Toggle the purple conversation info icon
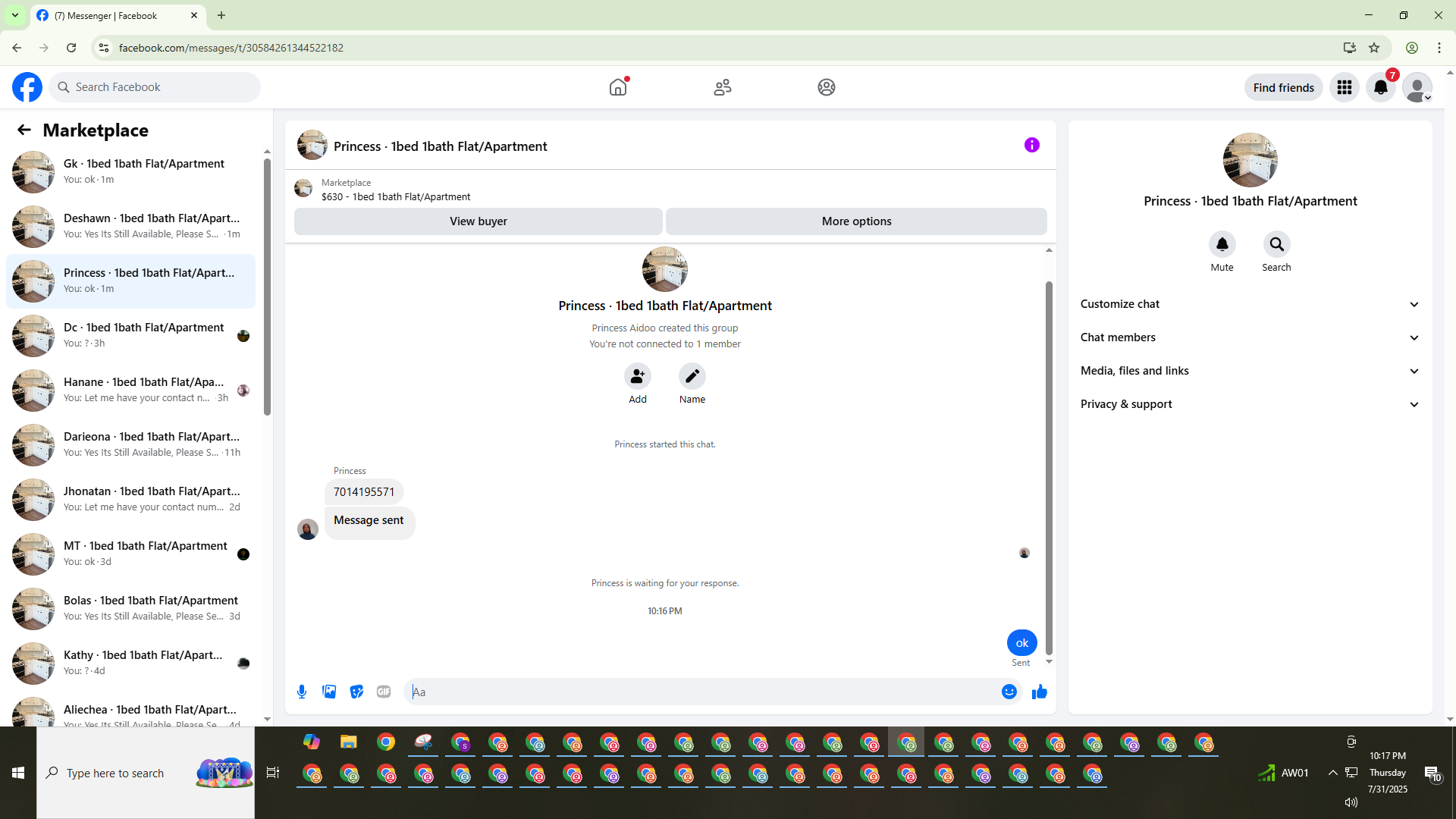 tap(1031, 145)
